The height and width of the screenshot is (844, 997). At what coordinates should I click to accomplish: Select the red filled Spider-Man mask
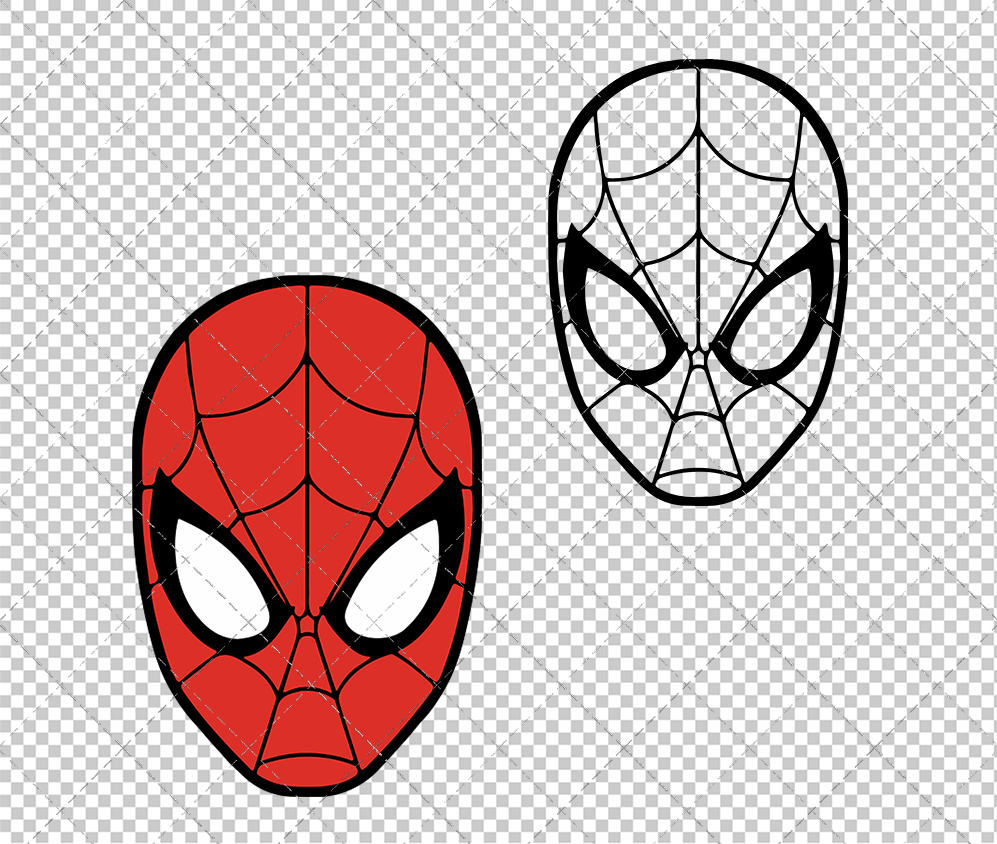(307, 536)
